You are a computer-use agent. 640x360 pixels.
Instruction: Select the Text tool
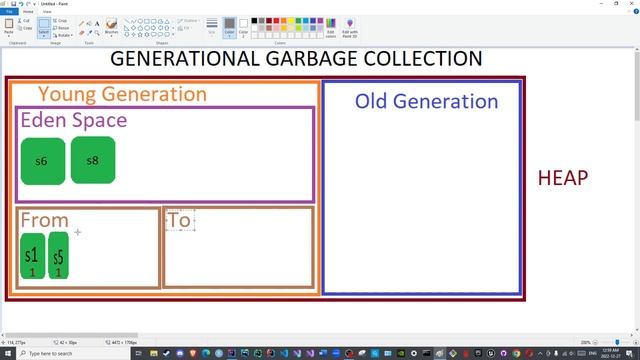click(x=97, y=24)
